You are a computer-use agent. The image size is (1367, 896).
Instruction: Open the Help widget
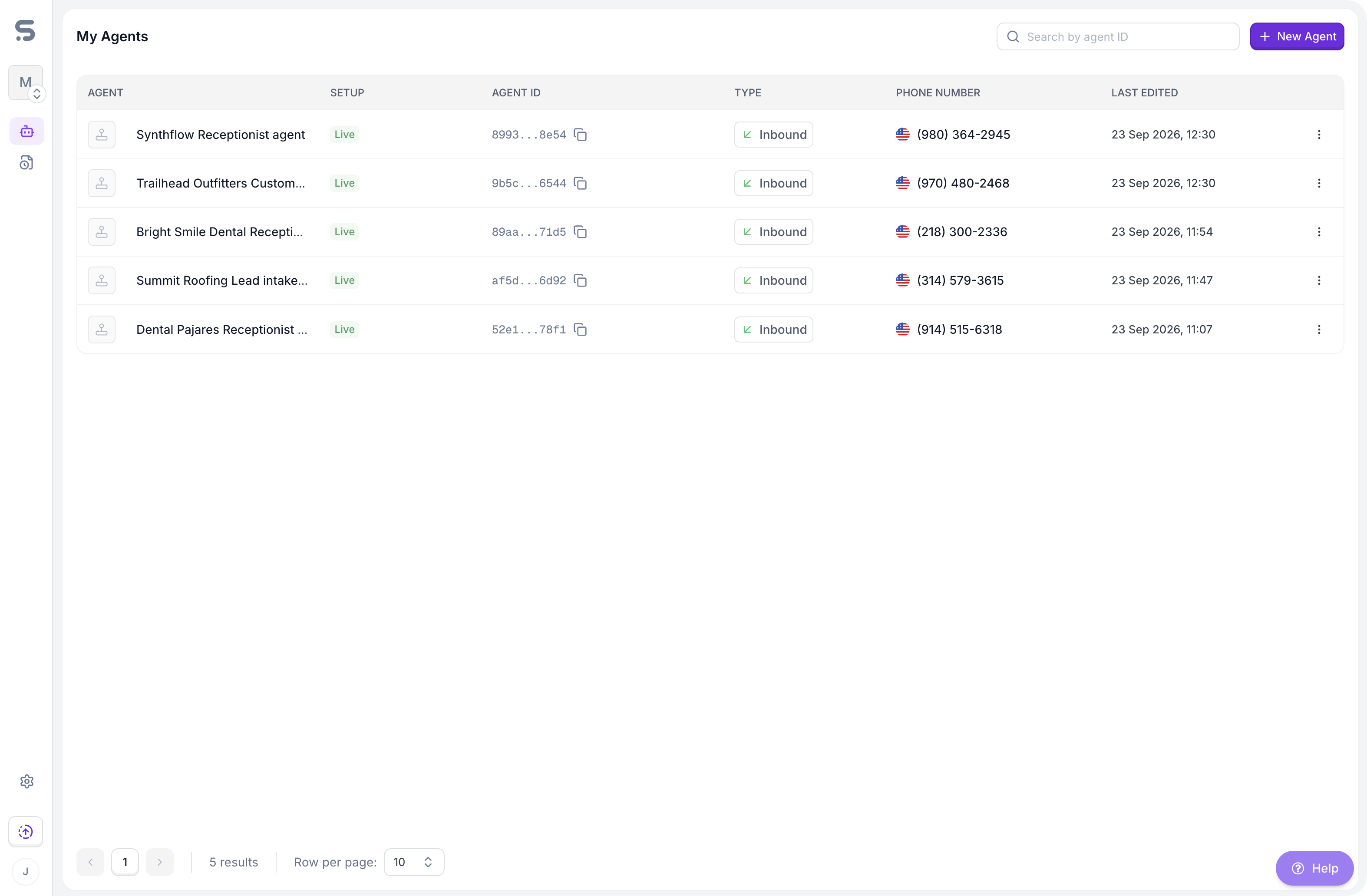click(x=1314, y=868)
